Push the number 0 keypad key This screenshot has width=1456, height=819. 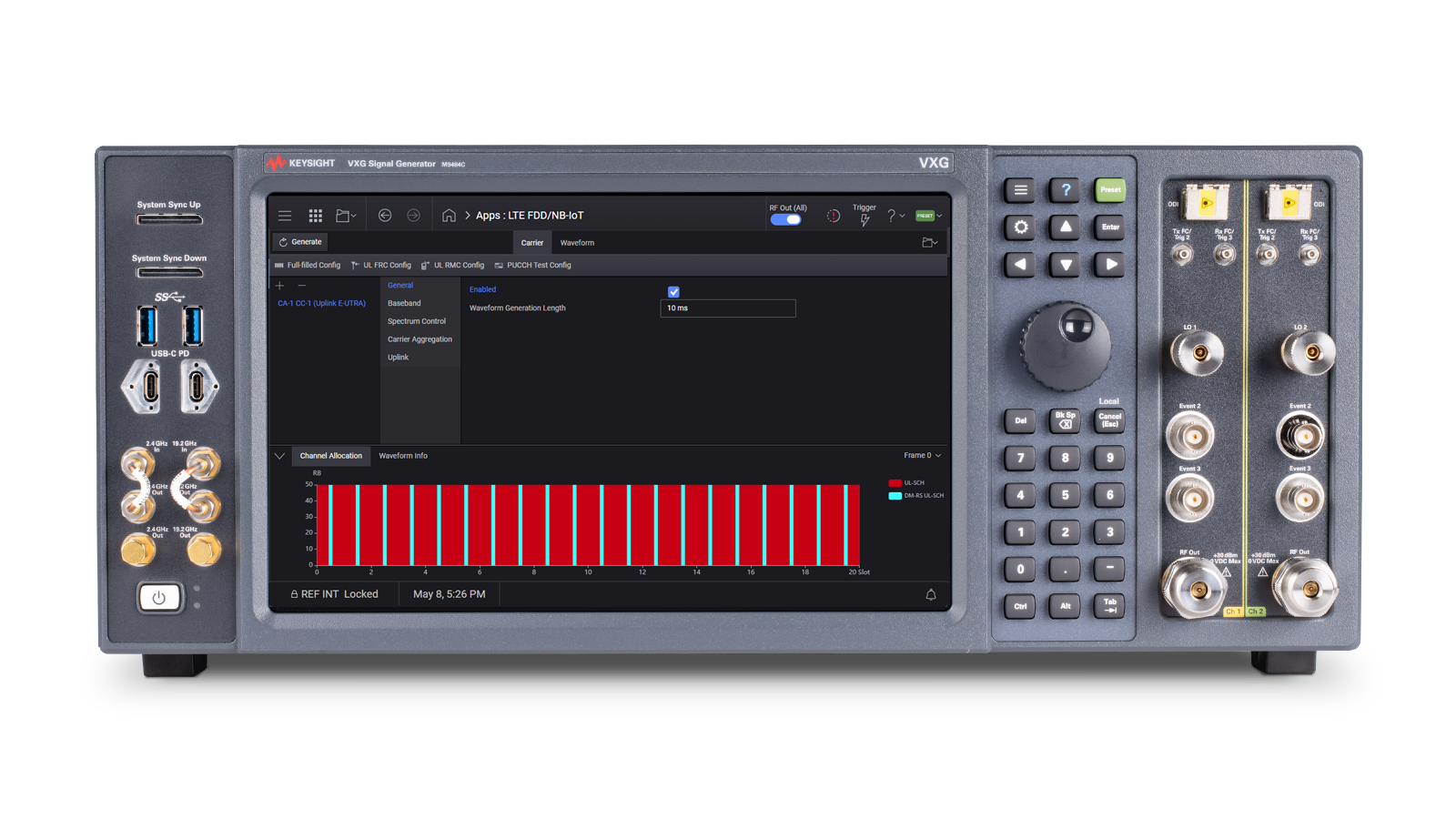point(1020,569)
